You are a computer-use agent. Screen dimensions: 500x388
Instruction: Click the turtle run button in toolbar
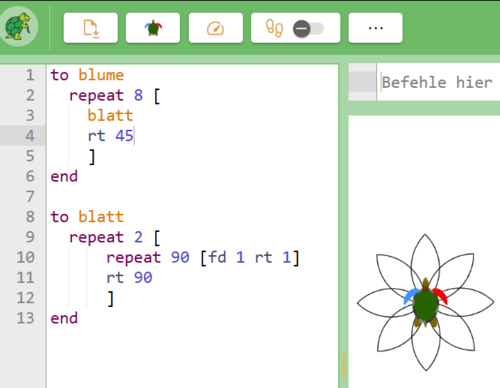tap(153, 28)
